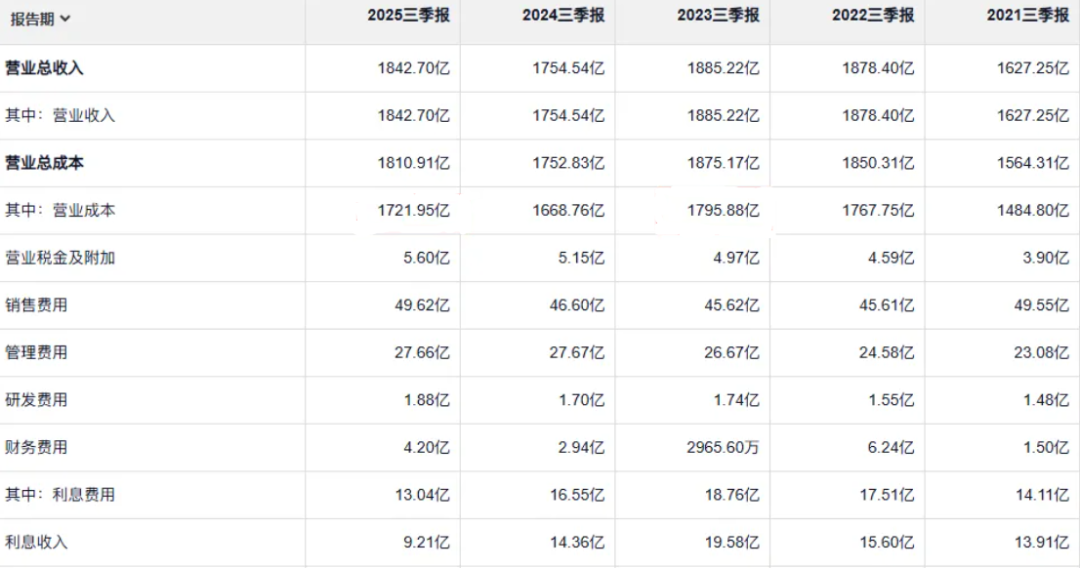Click the 2965.60万 财务费用 cell
The width and height of the screenshot is (1080, 568).
(722, 447)
